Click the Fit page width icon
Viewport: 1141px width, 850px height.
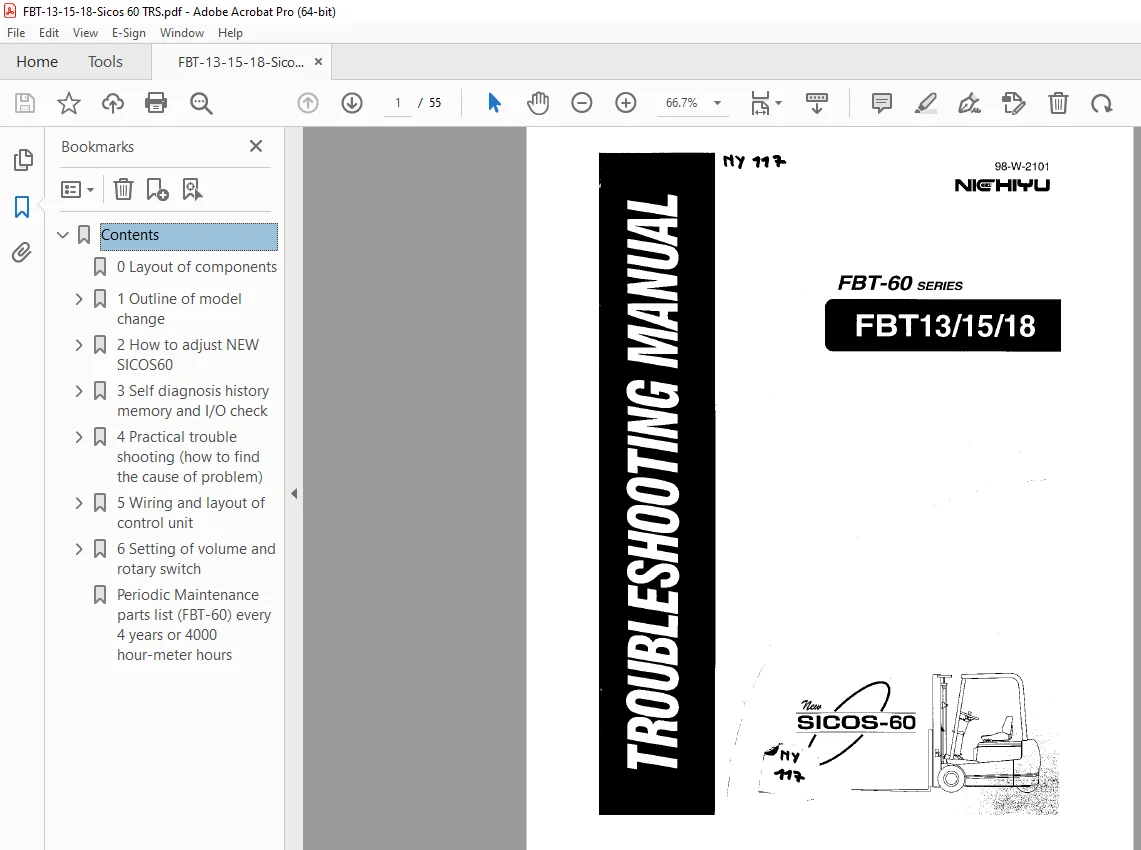[760, 103]
